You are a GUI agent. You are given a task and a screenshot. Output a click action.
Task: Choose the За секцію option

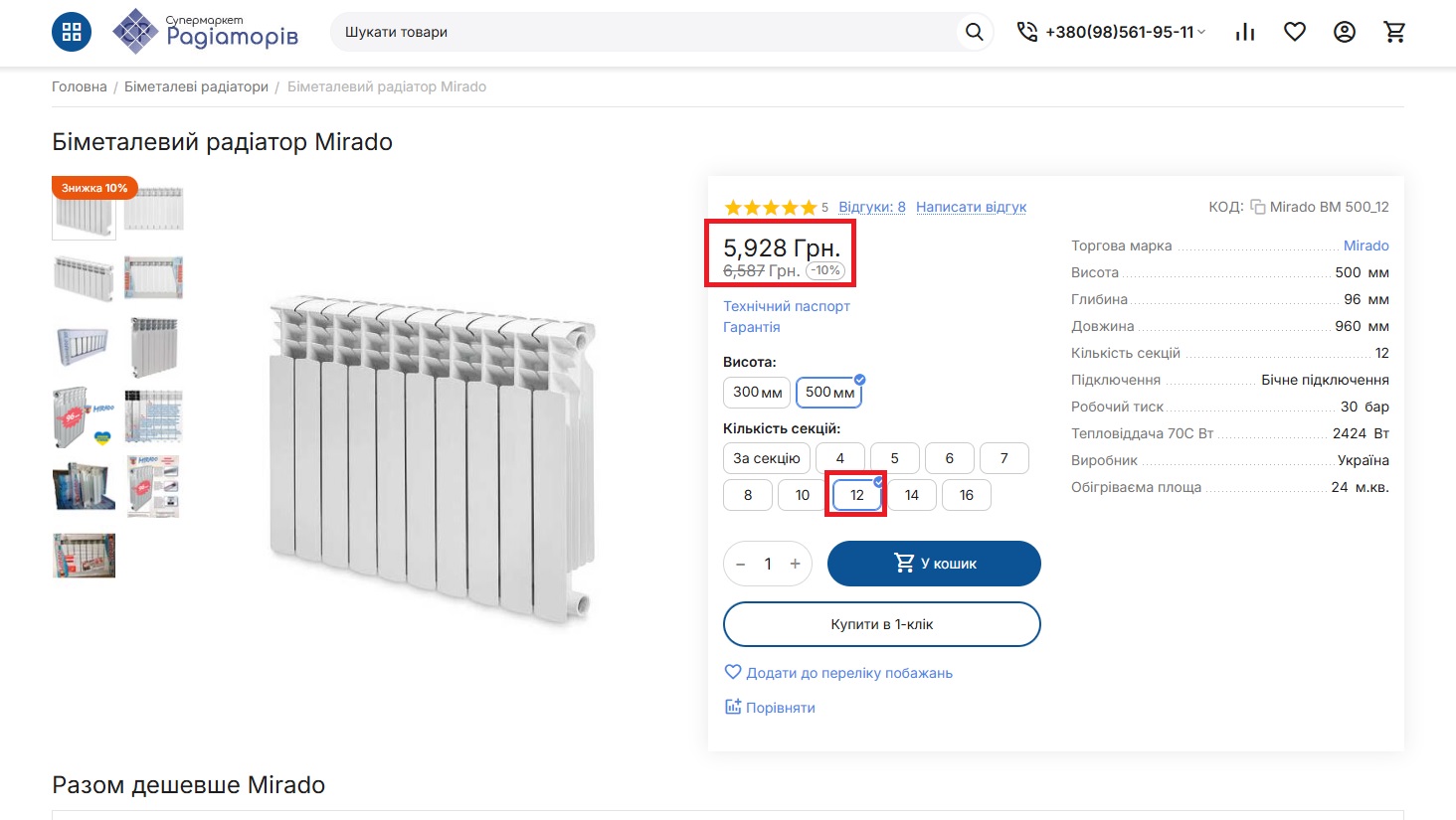point(766,458)
